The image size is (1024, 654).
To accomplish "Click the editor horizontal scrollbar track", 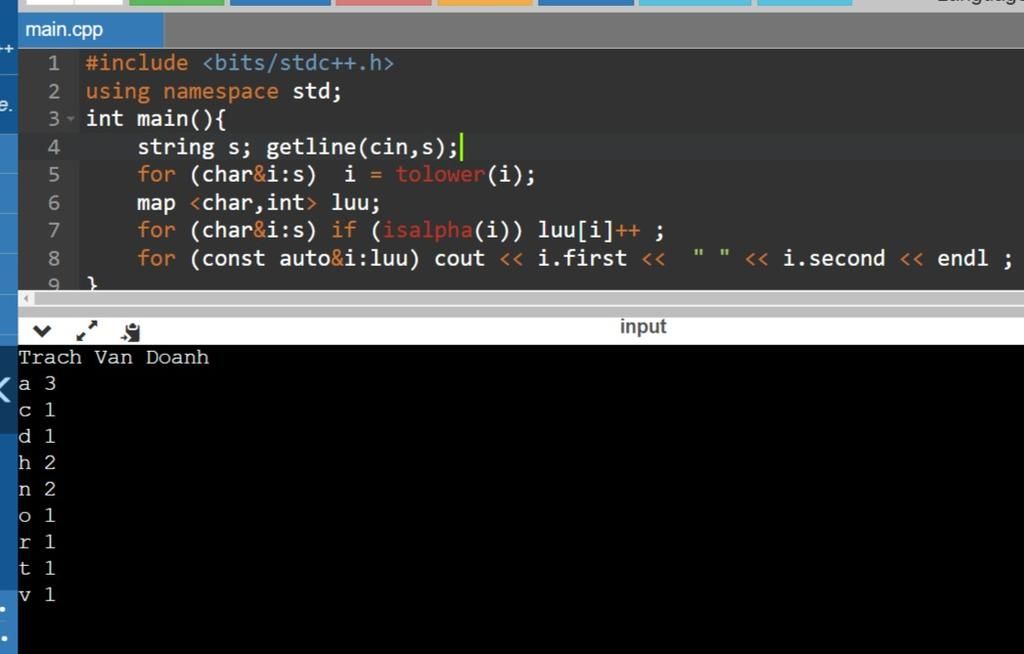I will click(529, 299).
